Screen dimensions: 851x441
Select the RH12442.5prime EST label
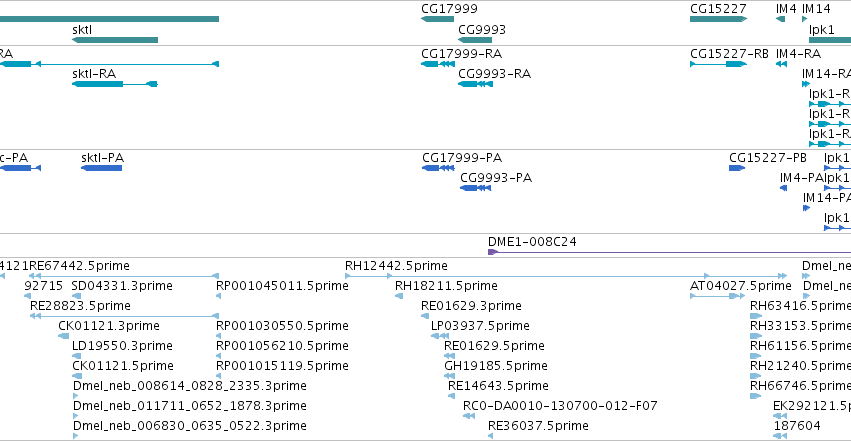tap(396, 266)
